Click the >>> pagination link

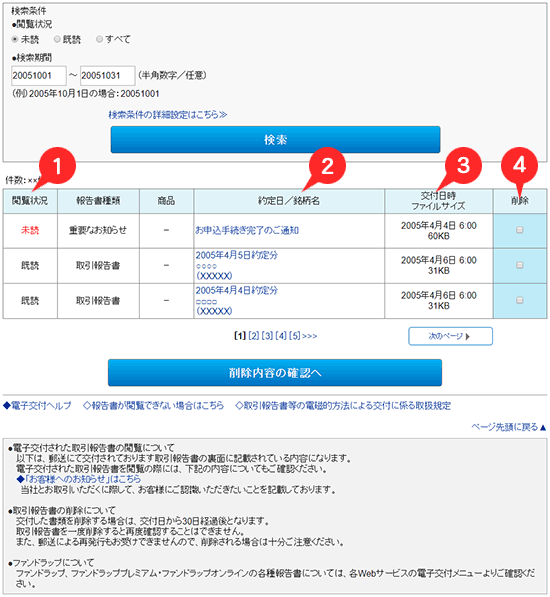click(309, 336)
